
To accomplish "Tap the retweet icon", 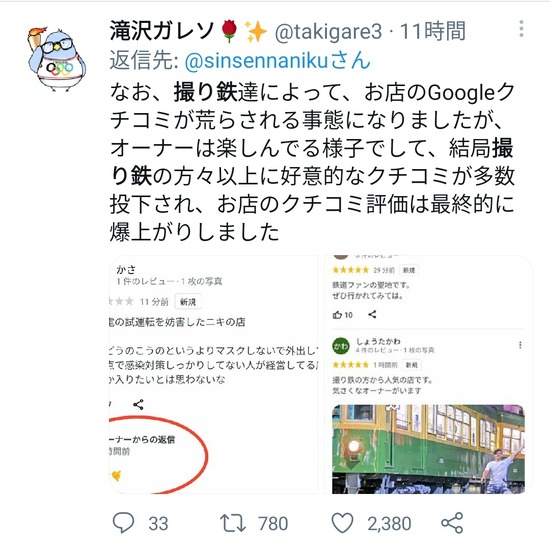I will click(x=233, y=523).
